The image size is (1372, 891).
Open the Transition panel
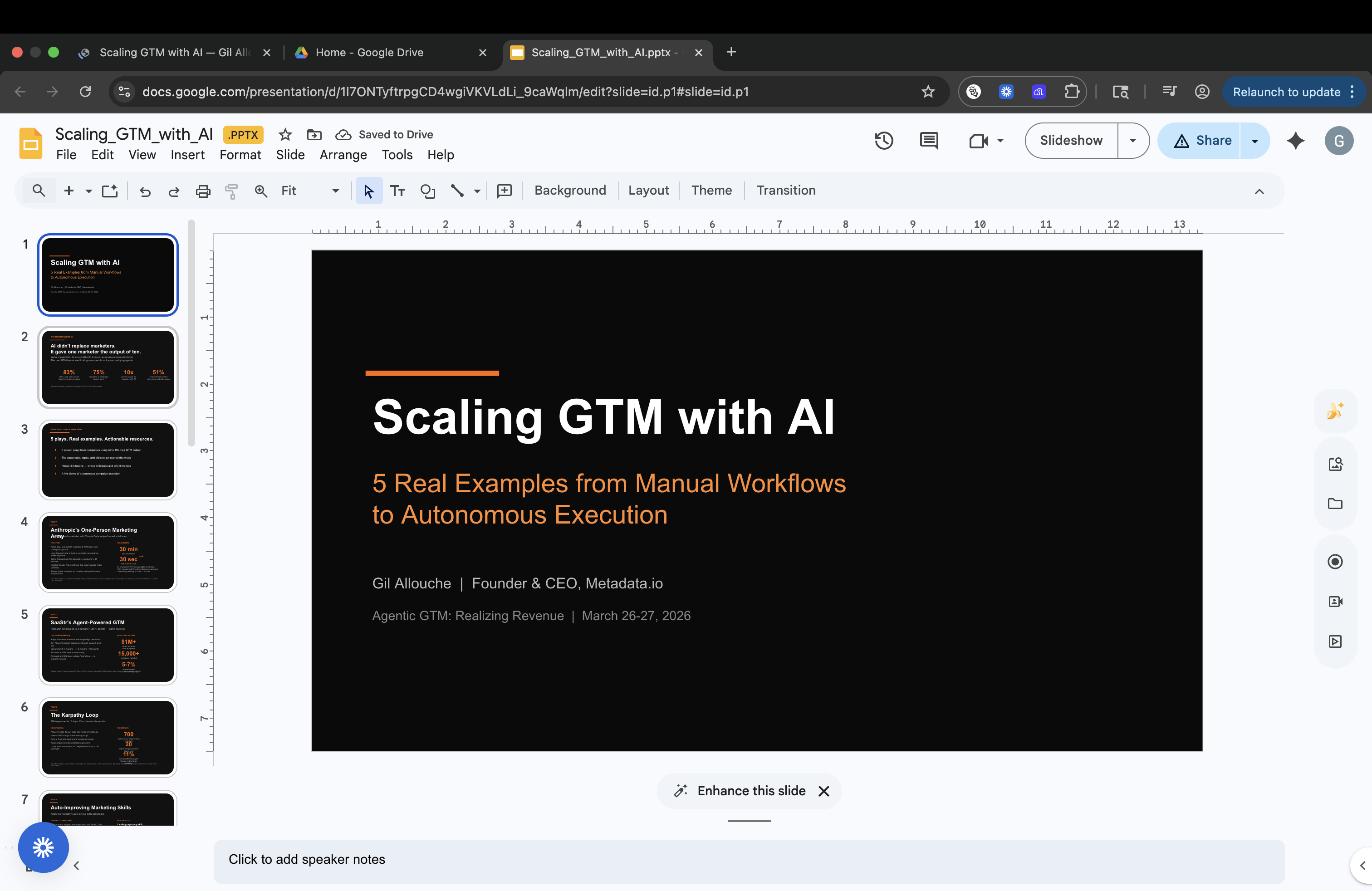pos(786,190)
